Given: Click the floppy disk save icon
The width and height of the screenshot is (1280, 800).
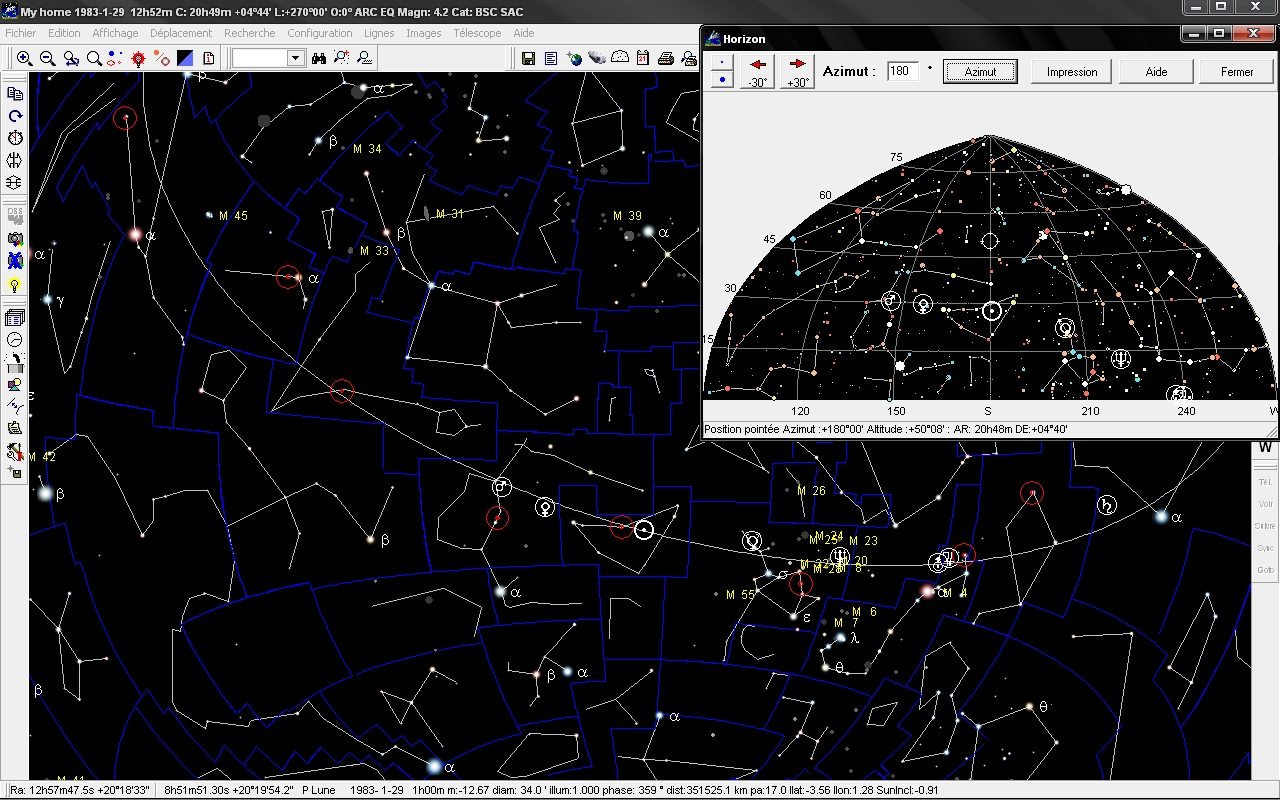Looking at the screenshot, I should tap(528, 59).
